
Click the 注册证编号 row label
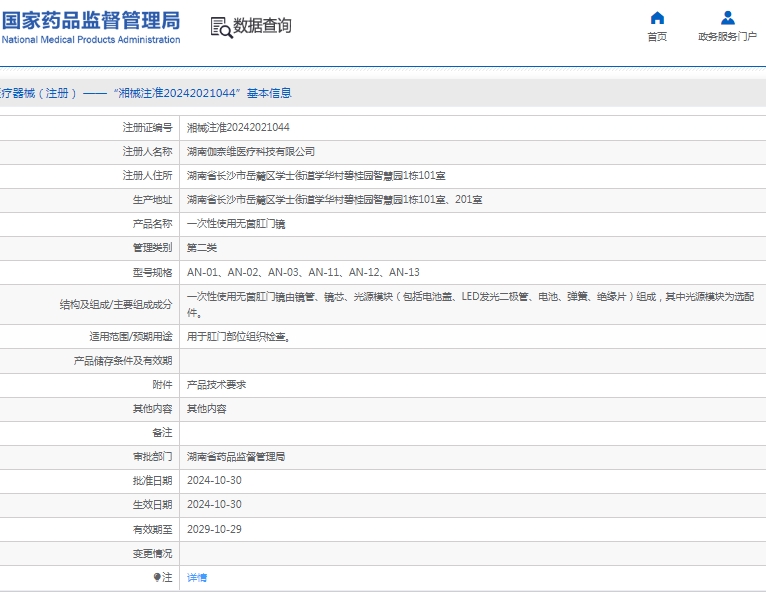click(x=148, y=128)
